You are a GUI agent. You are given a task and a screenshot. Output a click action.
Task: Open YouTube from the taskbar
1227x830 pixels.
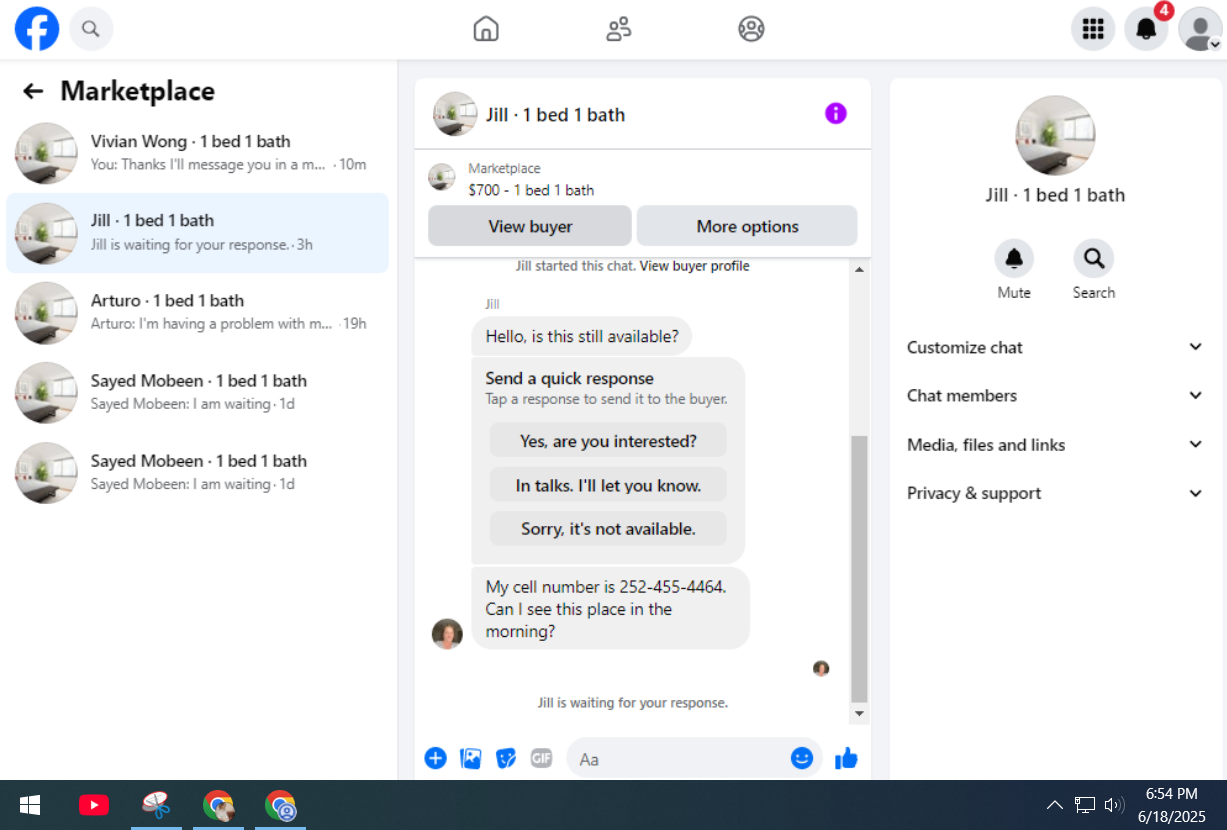click(94, 805)
